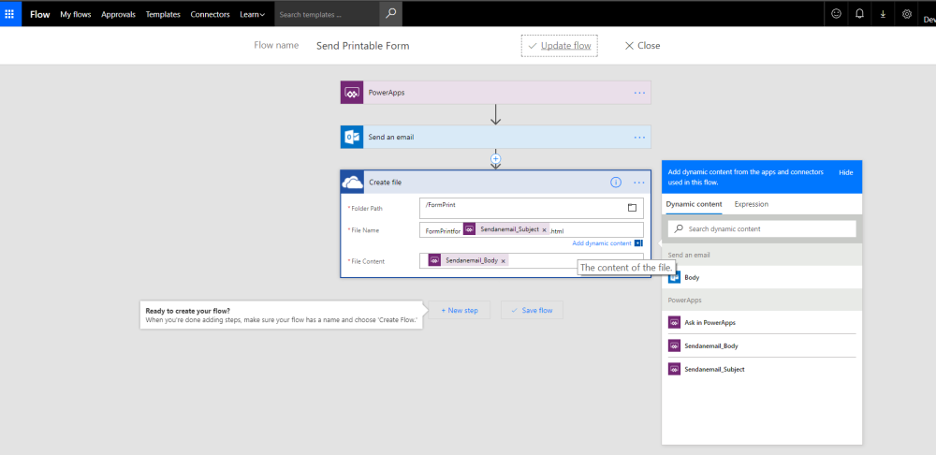This screenshot has height=456, width=936.
Task: Open the feedback smiley icon
Action: coord(836,14)
